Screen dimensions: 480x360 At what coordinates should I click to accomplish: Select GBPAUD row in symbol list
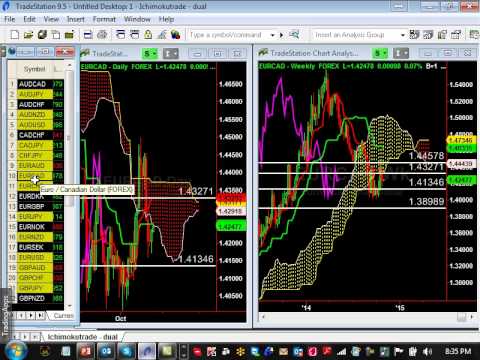coord(35,268)
